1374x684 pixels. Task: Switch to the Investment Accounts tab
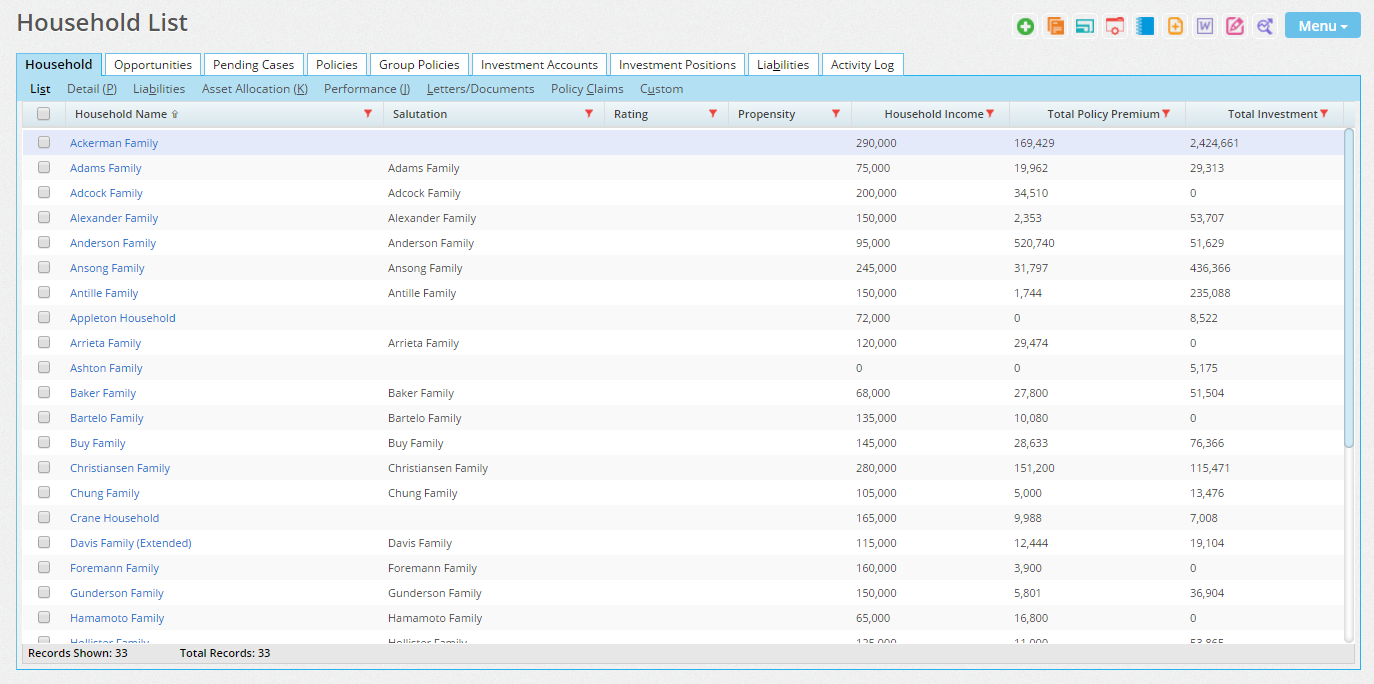pyautogui.click(x=539, y=65)
